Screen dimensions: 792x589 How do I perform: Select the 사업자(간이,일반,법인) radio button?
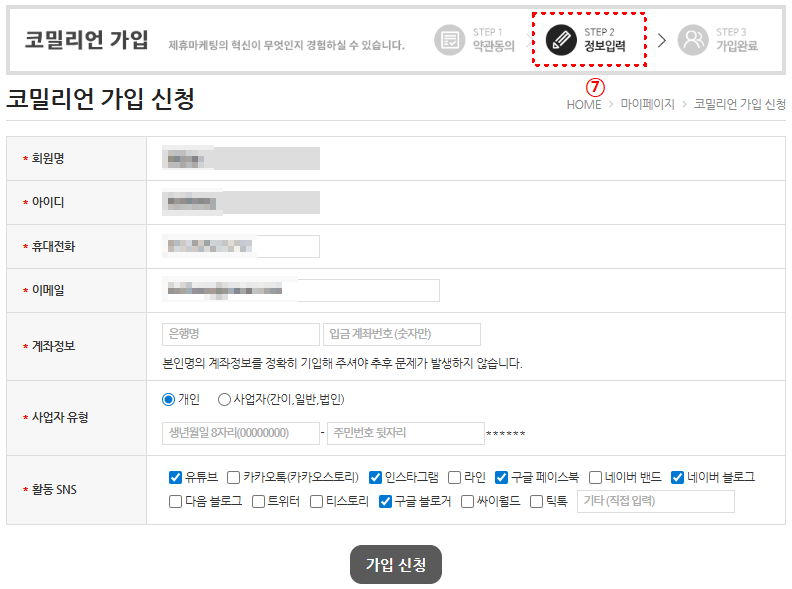224,399
